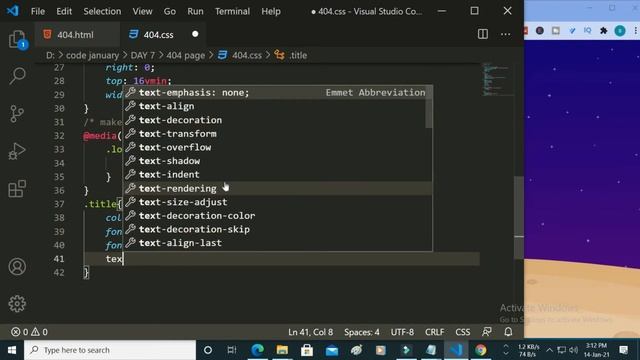Screen dimensions: 640x360
Task: Click the feedback icon in status bar
Action: [487, 332]
